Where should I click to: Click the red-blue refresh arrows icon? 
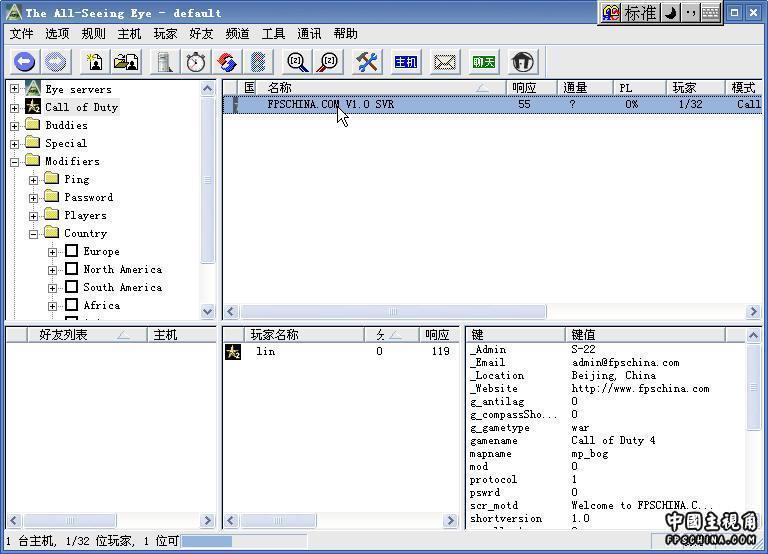coord(227,62)
